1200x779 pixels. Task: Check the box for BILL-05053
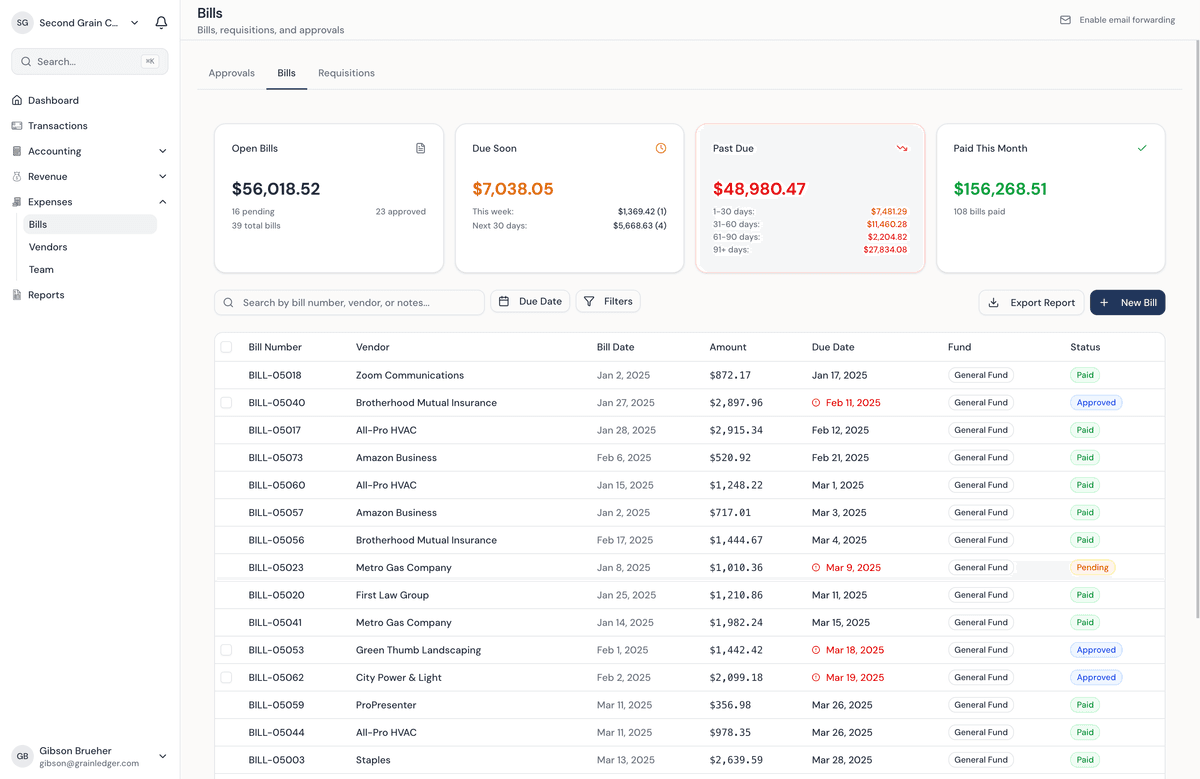click(226, 650)
